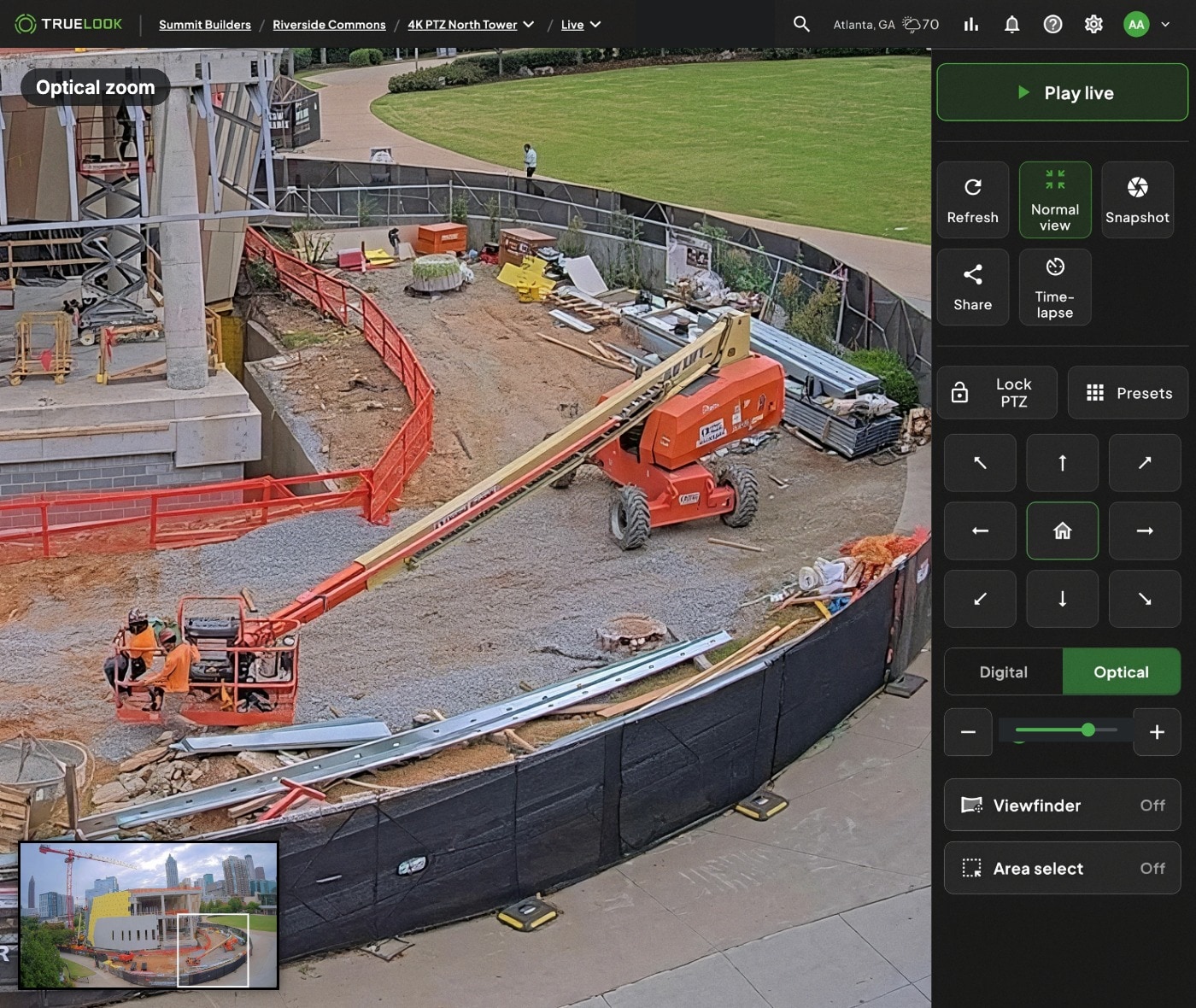Click the optical zoom slider handle
Viewport: 1196px width, 1008px height.
[x=1088, y=730]
